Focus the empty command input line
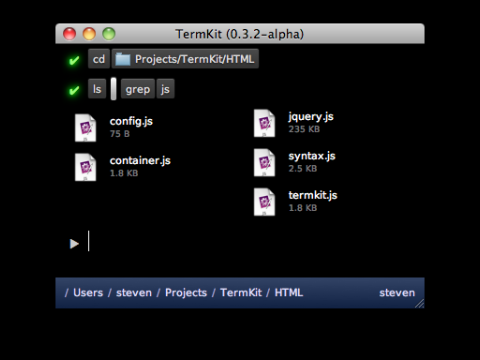Viewport: 480px width, 360px height. click(x=240, y=241)
